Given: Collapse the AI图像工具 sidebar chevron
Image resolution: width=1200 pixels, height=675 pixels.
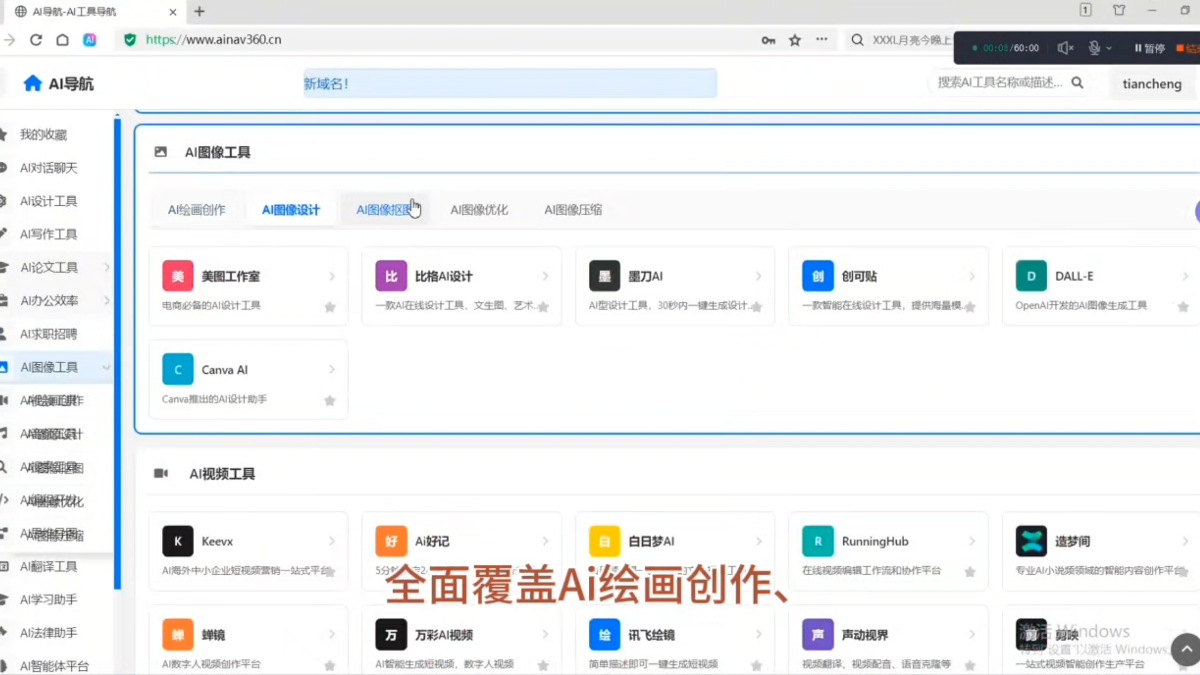Looking at the screenshot, I should coord(107,367).
